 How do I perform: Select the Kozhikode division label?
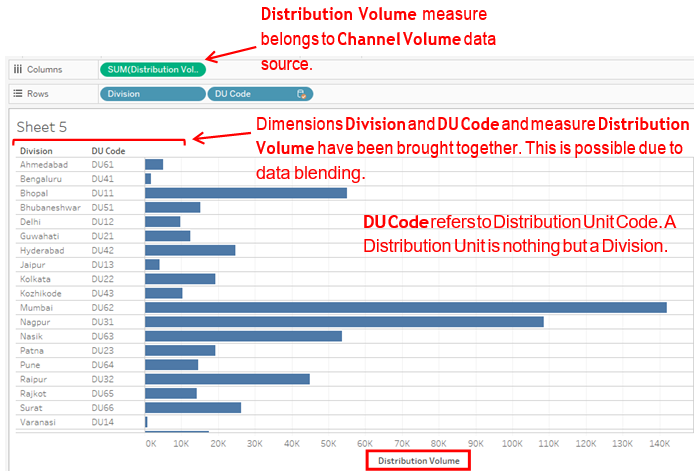41,293
